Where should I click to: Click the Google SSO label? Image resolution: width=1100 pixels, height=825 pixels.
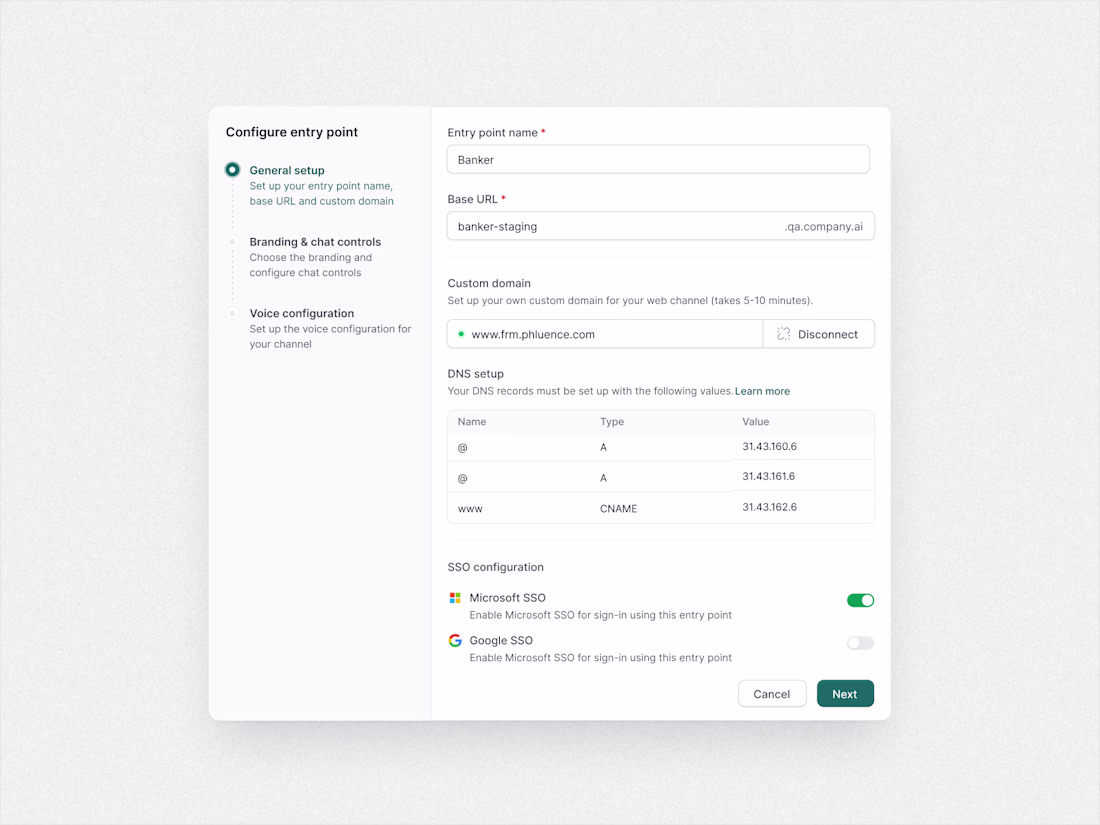coord(501,640)
